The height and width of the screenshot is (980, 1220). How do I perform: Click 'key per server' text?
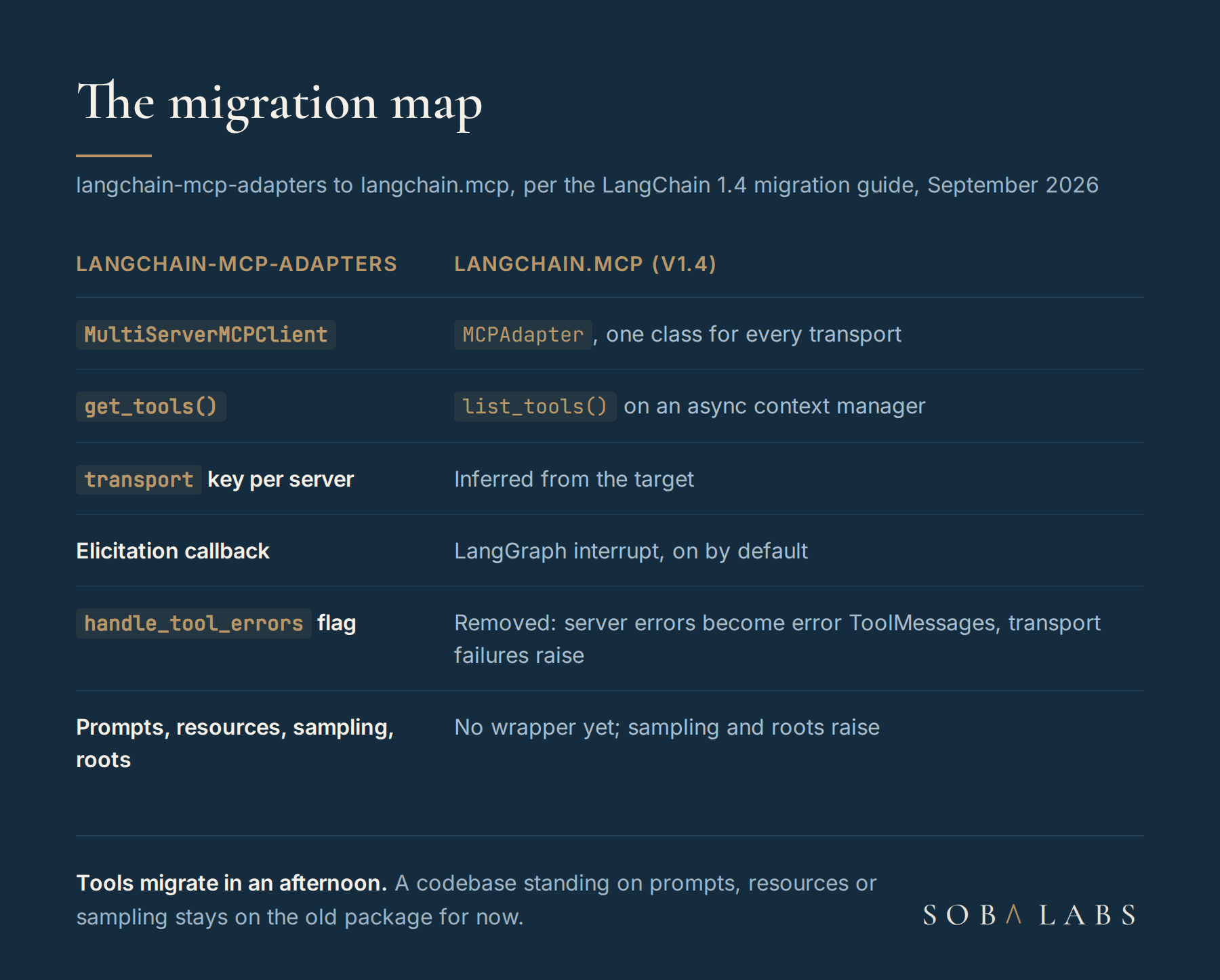[281, 479]
